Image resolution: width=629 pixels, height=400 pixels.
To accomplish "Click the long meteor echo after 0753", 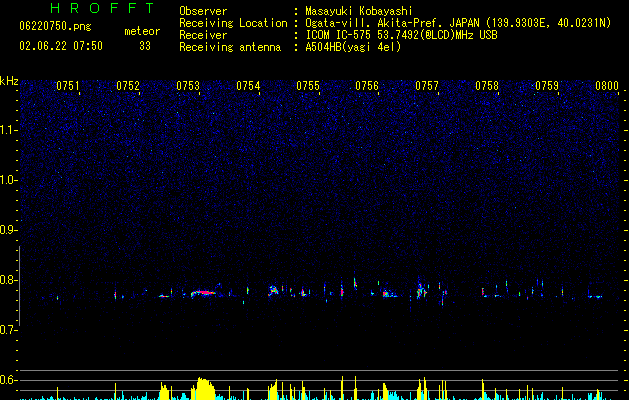I will click(203, 293).
